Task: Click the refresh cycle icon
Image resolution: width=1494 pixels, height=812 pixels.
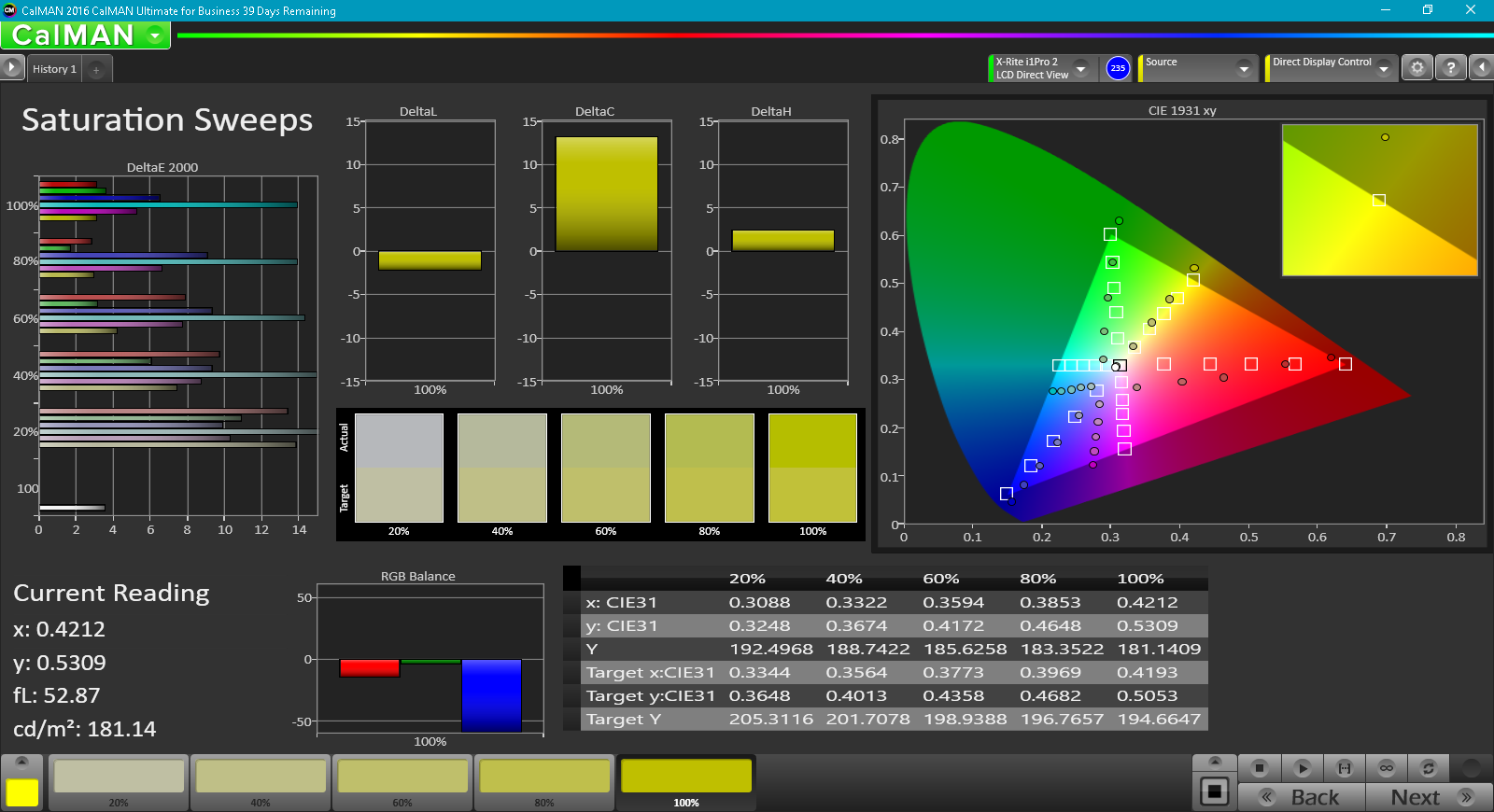Action: tap(1428, 768)
